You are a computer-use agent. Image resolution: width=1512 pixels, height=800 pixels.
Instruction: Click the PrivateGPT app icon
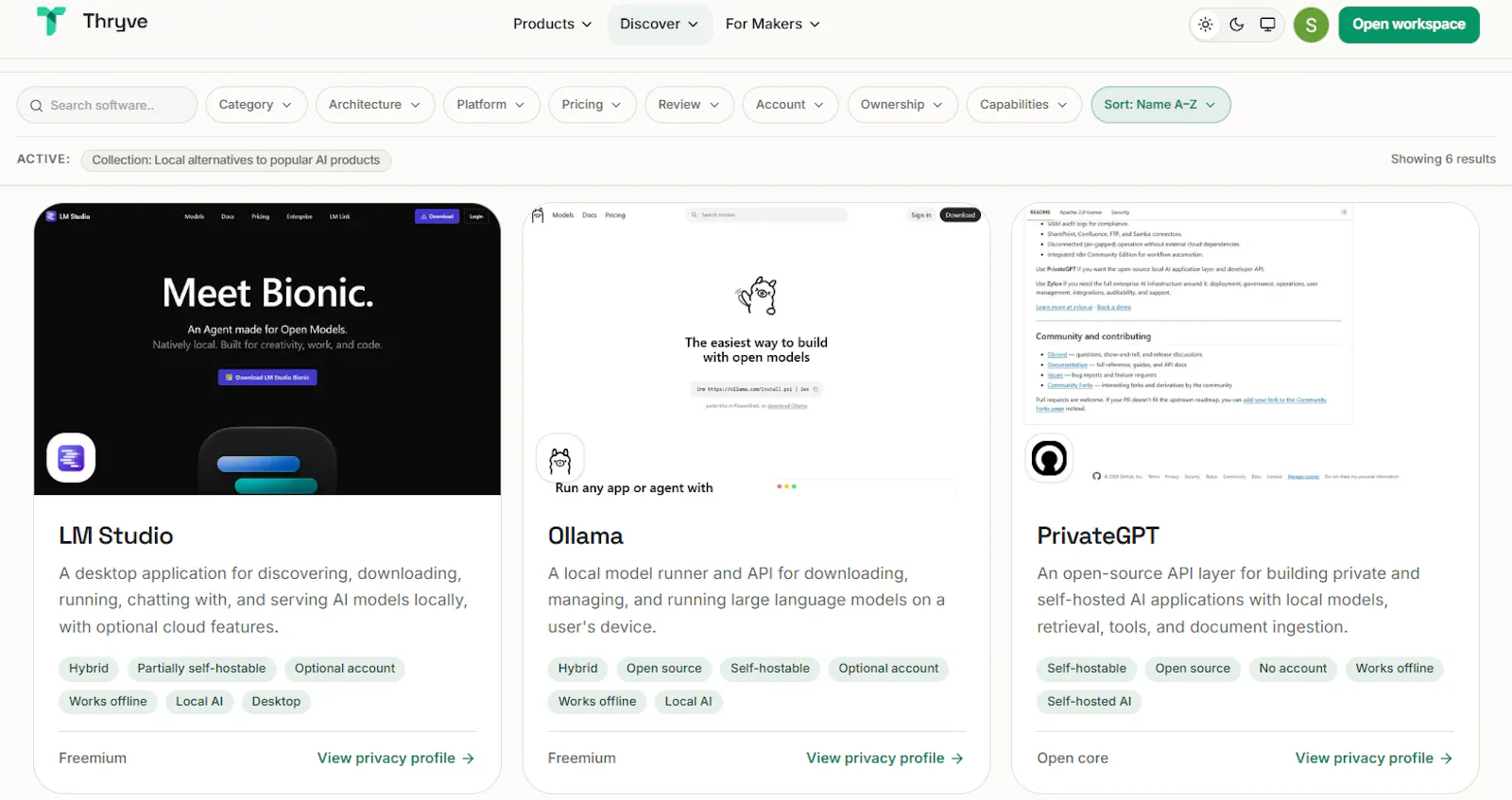tap(1049, 458)
